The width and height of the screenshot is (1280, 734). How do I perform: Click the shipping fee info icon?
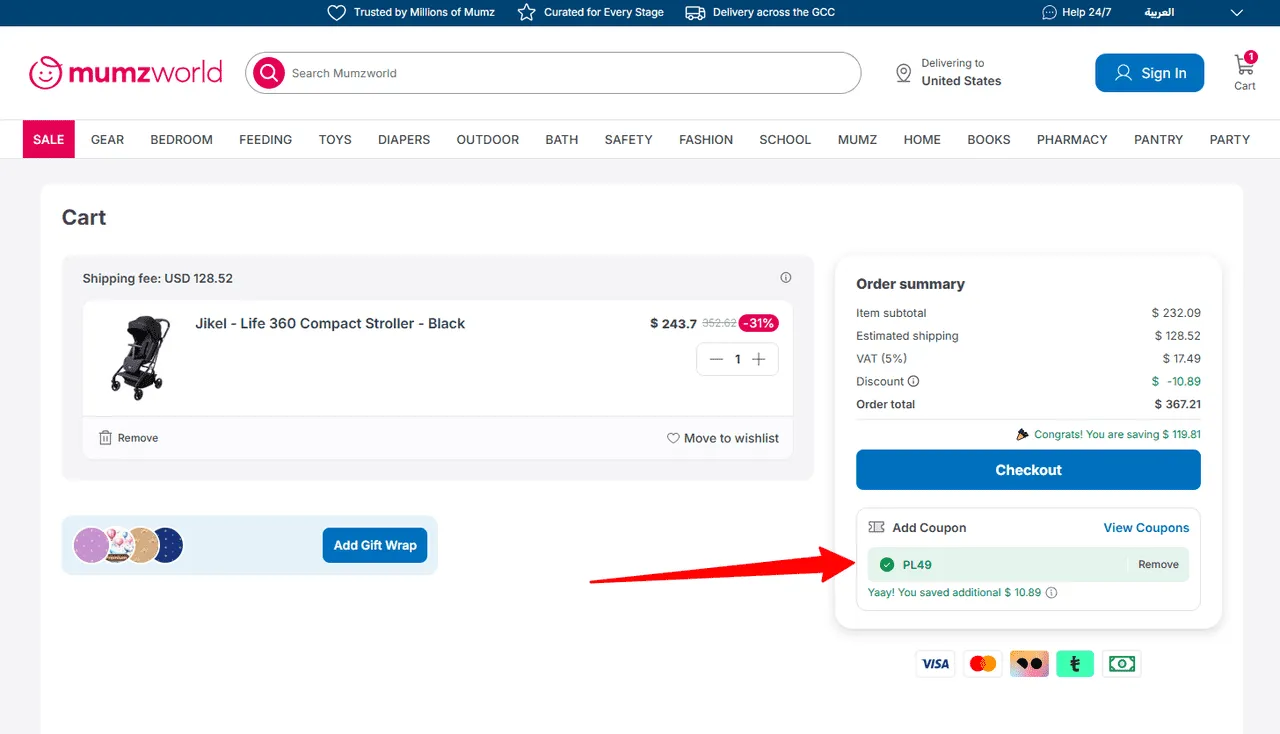[786, 278]
